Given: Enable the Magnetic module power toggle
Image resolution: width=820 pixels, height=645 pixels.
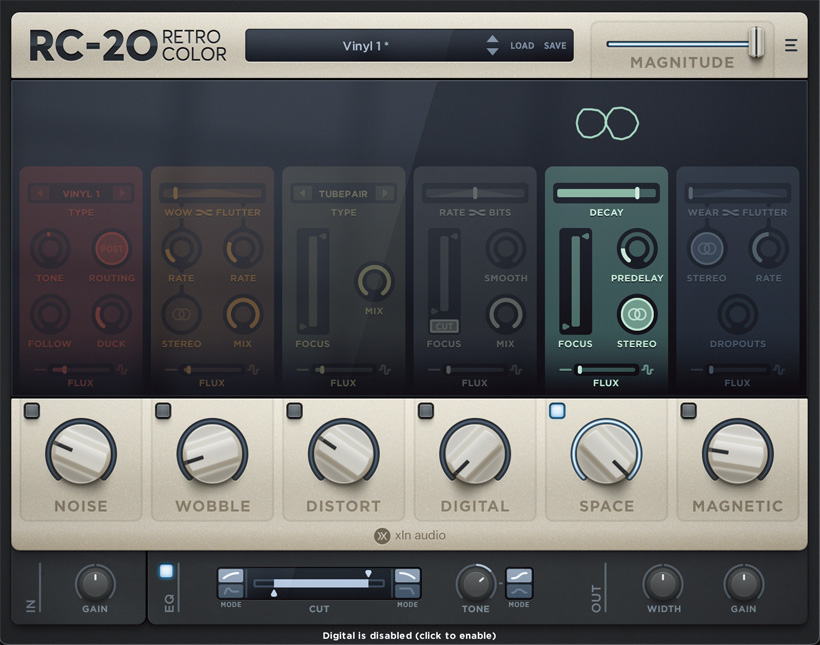Looking at the screenshot, I should click(688, 411).
